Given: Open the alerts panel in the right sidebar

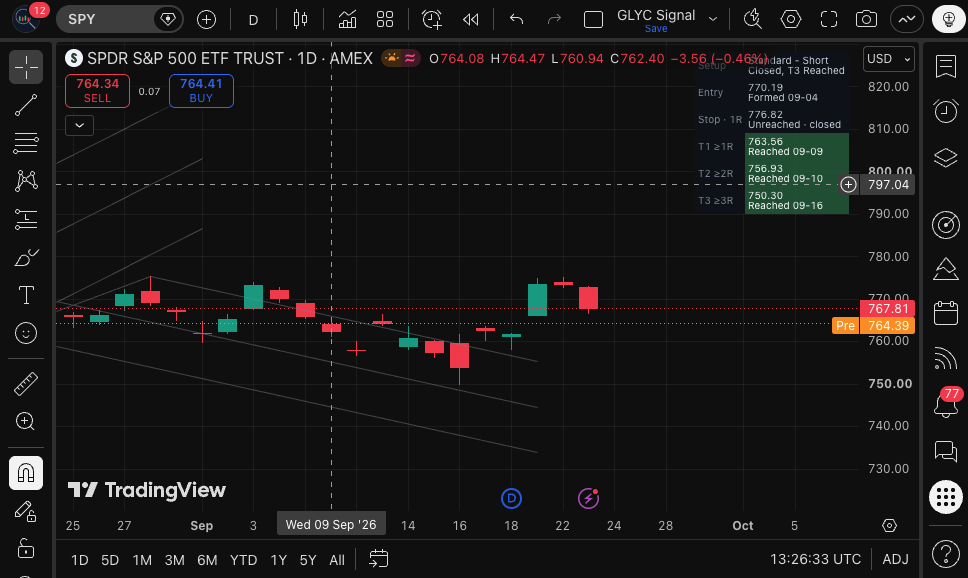Looking at the screenshot, I should pyautogui.click(x=946, y=111).
